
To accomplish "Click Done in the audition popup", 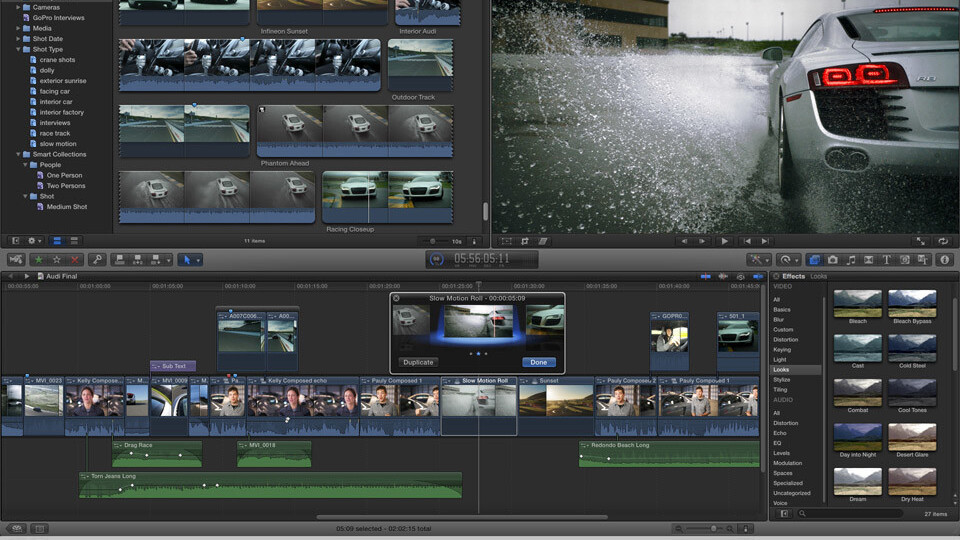I will point(538,362).
